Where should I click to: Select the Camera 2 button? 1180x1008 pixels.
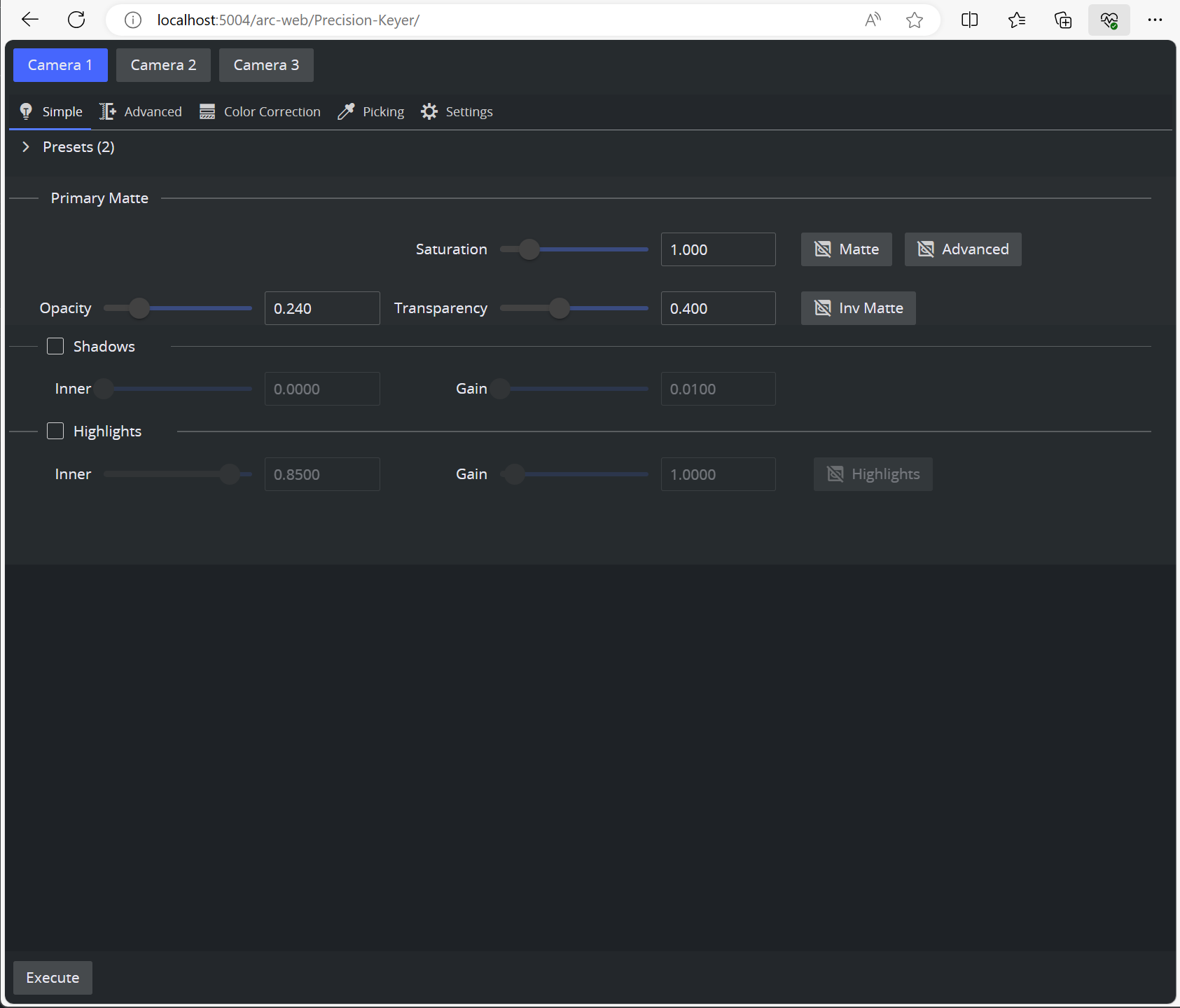coord(163,65)
